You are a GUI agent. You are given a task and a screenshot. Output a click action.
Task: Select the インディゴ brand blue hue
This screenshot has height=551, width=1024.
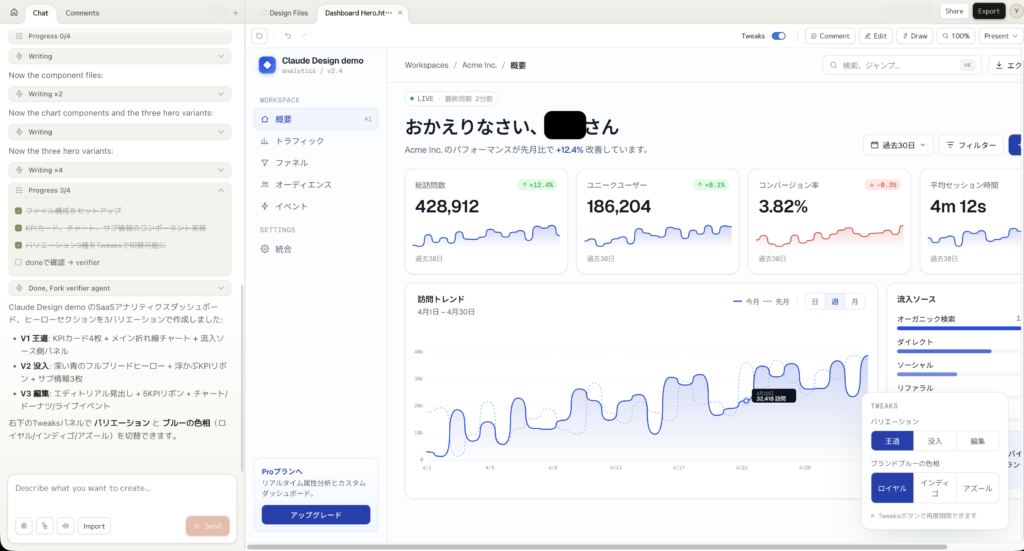(x=934, y=488)
